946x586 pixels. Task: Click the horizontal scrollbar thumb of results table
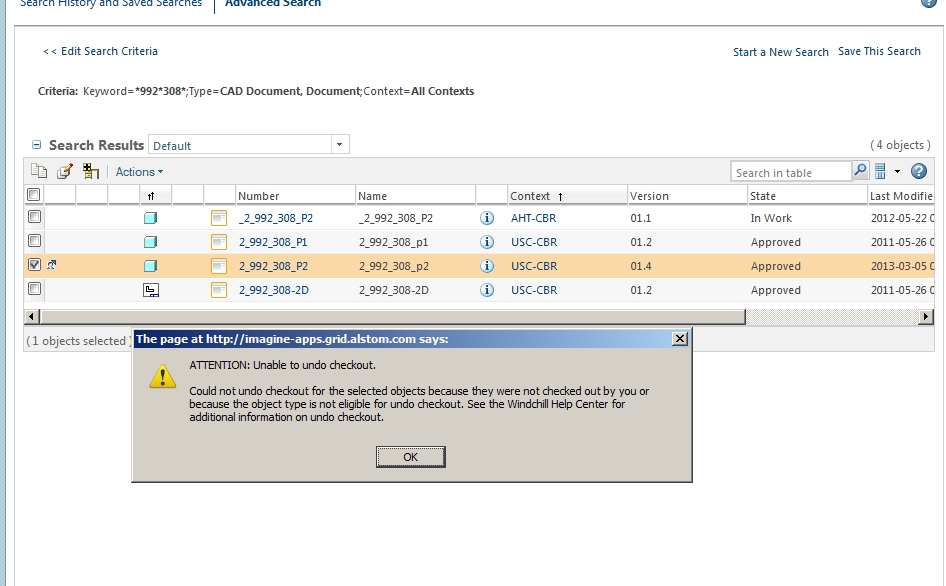click(393, 316)
